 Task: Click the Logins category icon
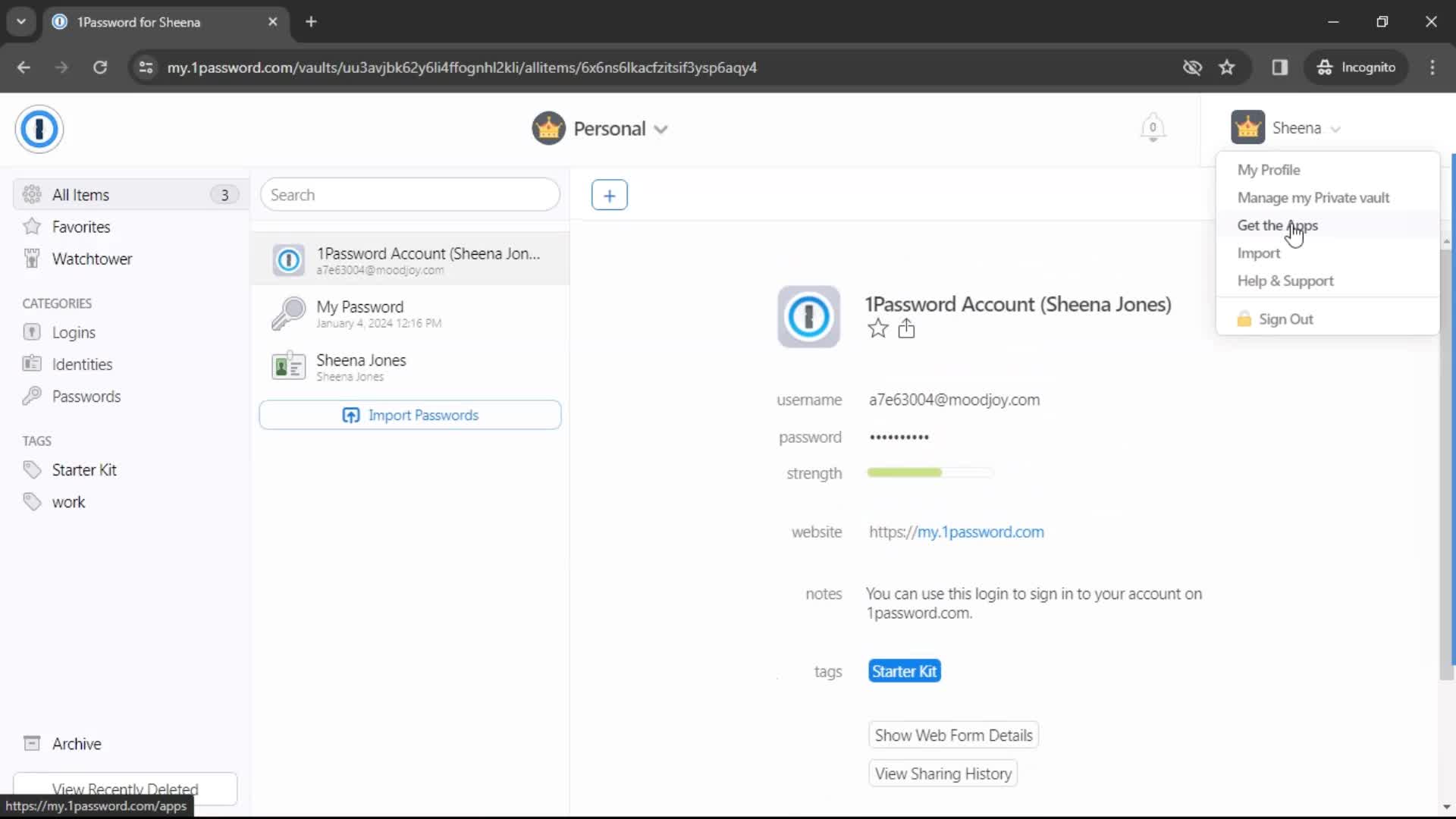[32, 332]
